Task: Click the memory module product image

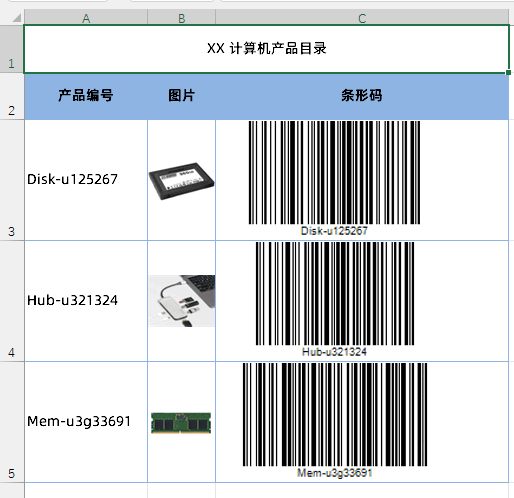Action: tap(181, 423)
